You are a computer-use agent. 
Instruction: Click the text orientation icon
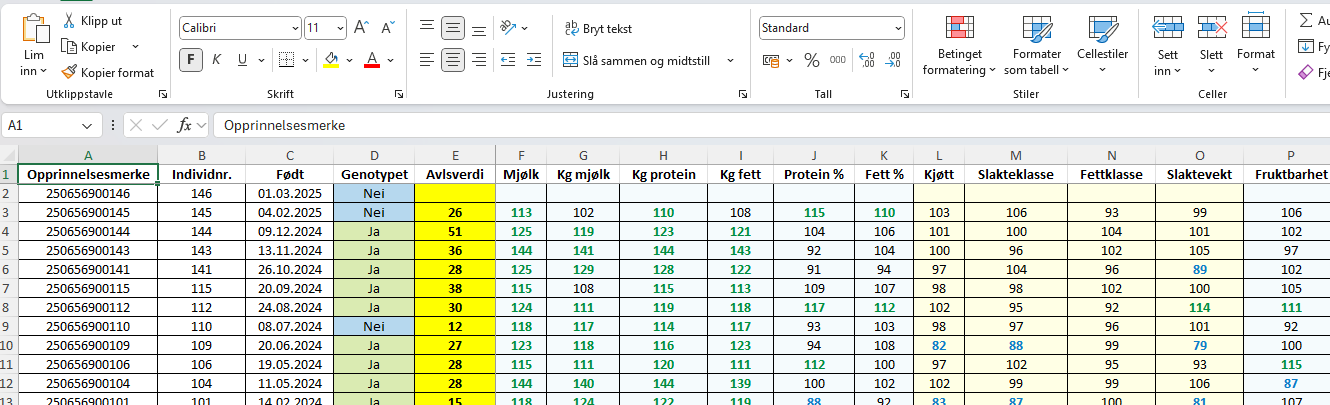coord(508,28)
